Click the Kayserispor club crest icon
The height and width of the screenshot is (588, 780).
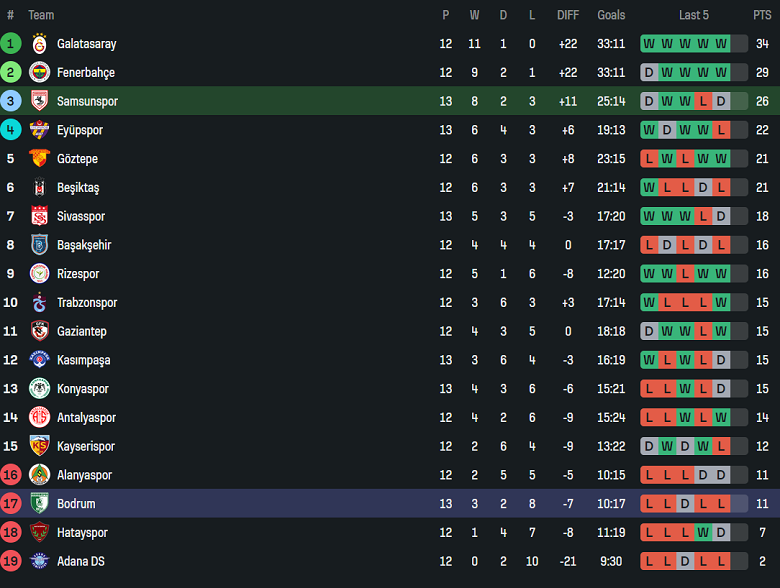[40, 446]
